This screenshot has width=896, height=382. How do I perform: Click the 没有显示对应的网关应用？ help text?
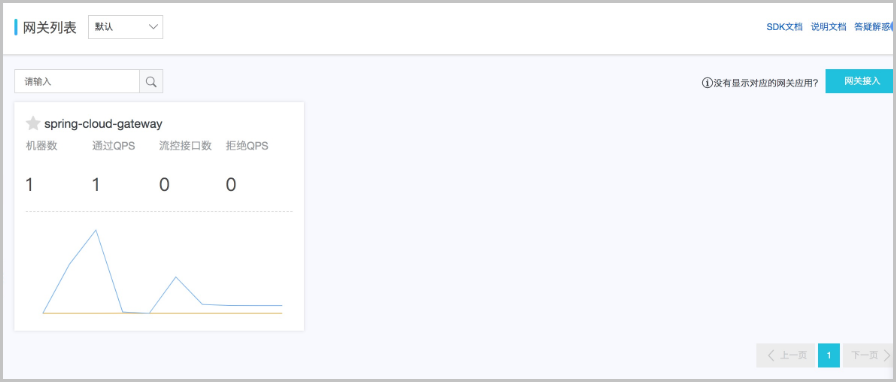click(x=766, y=82)
